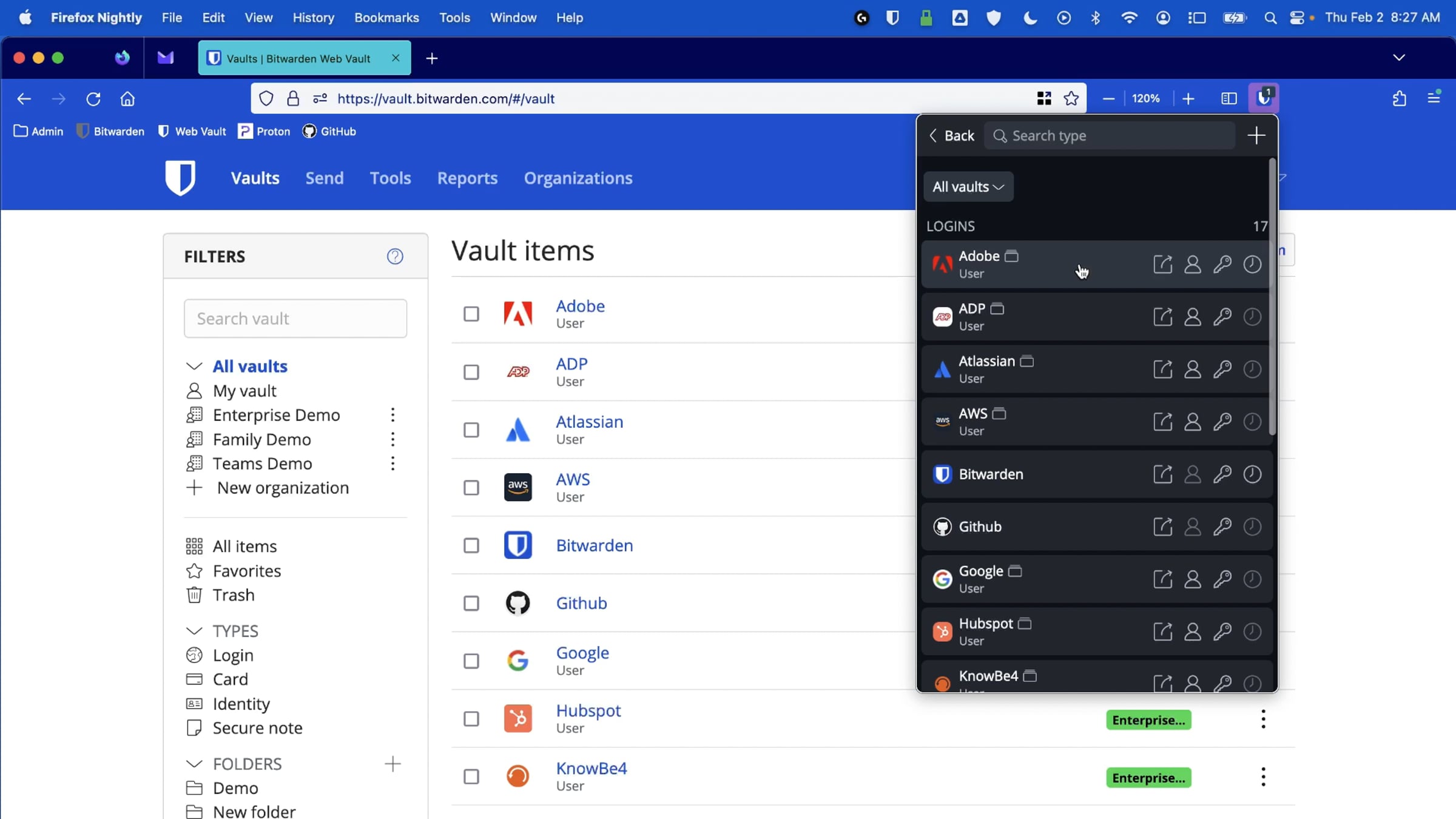This screenshot has height=819, width=1456.
Task: Zoom out the page with minus button
Action: [1108, 98]
